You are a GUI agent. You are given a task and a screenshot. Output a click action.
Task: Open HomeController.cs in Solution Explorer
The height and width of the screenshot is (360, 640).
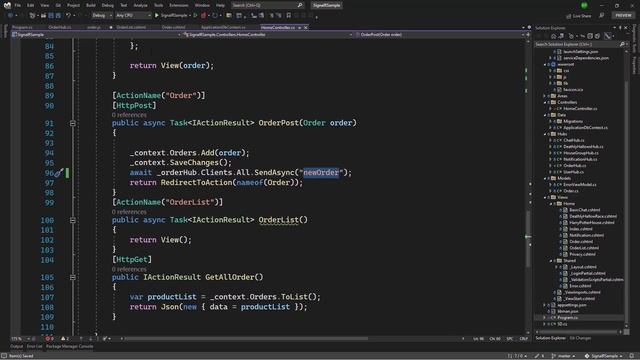coord(580,109)
